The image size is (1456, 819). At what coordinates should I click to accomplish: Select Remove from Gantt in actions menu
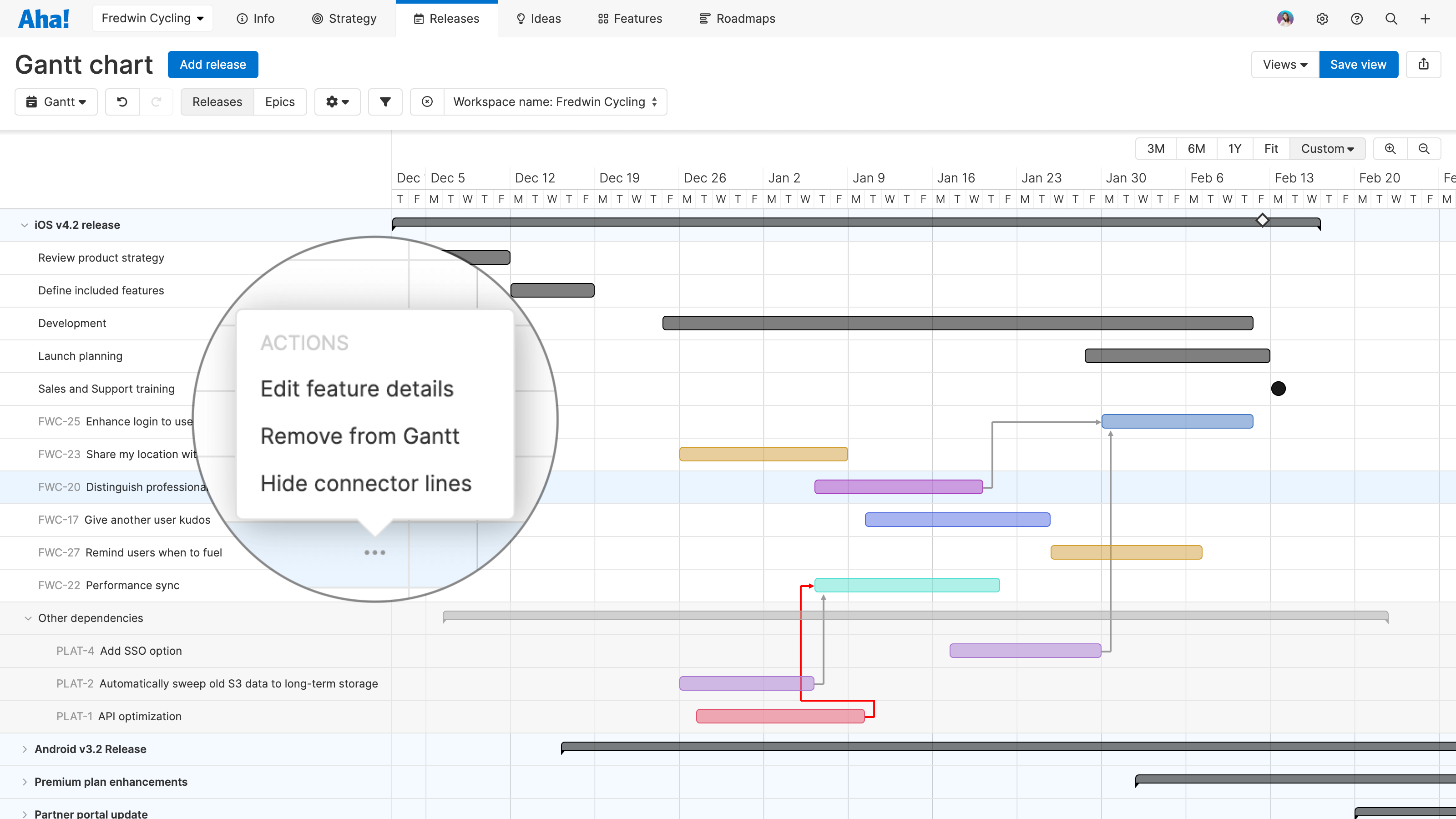tap(359, 435)
